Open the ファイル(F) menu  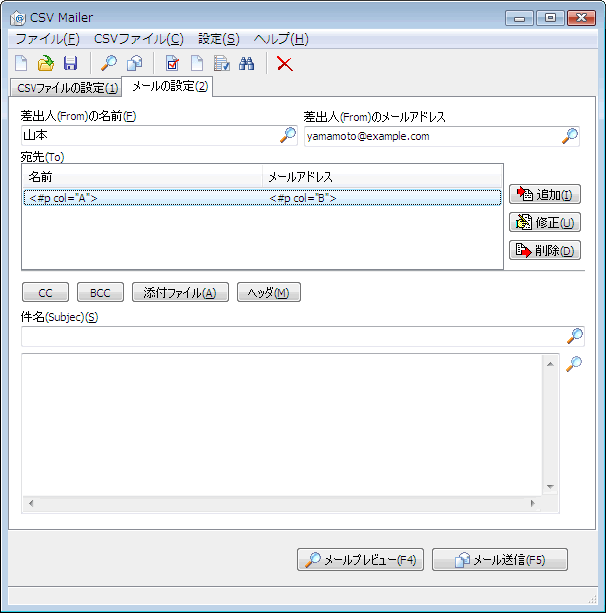[x=46, y=39]
